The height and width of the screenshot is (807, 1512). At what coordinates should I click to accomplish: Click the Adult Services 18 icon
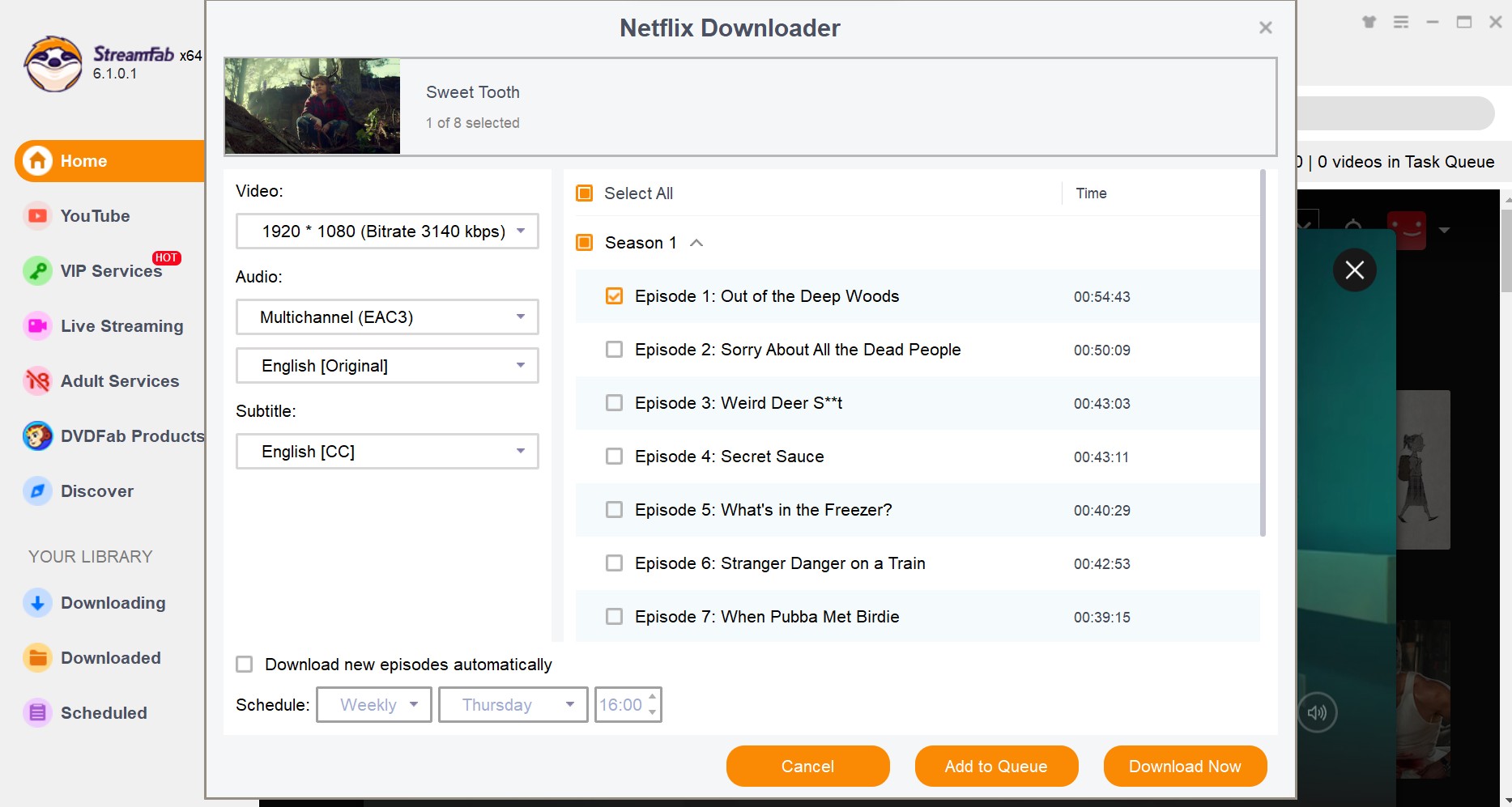[37, 381]
